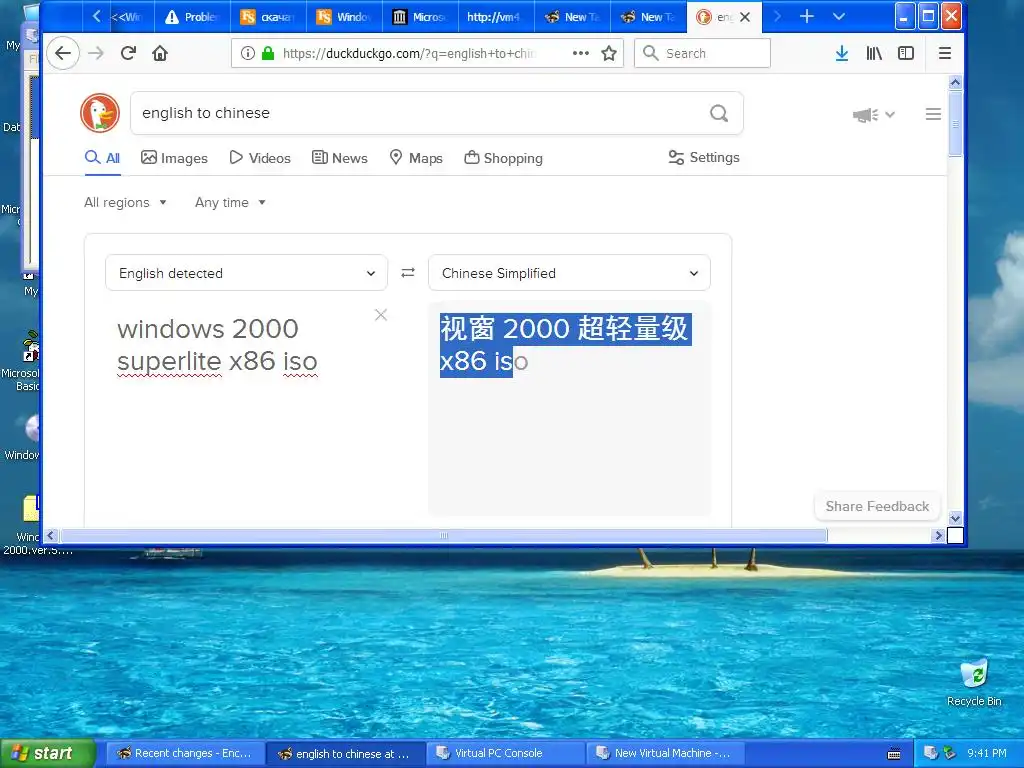This screenshot has height=768, width=1024.
Task: Switch to the http://vm4 tab
Action: click(496, 17)
